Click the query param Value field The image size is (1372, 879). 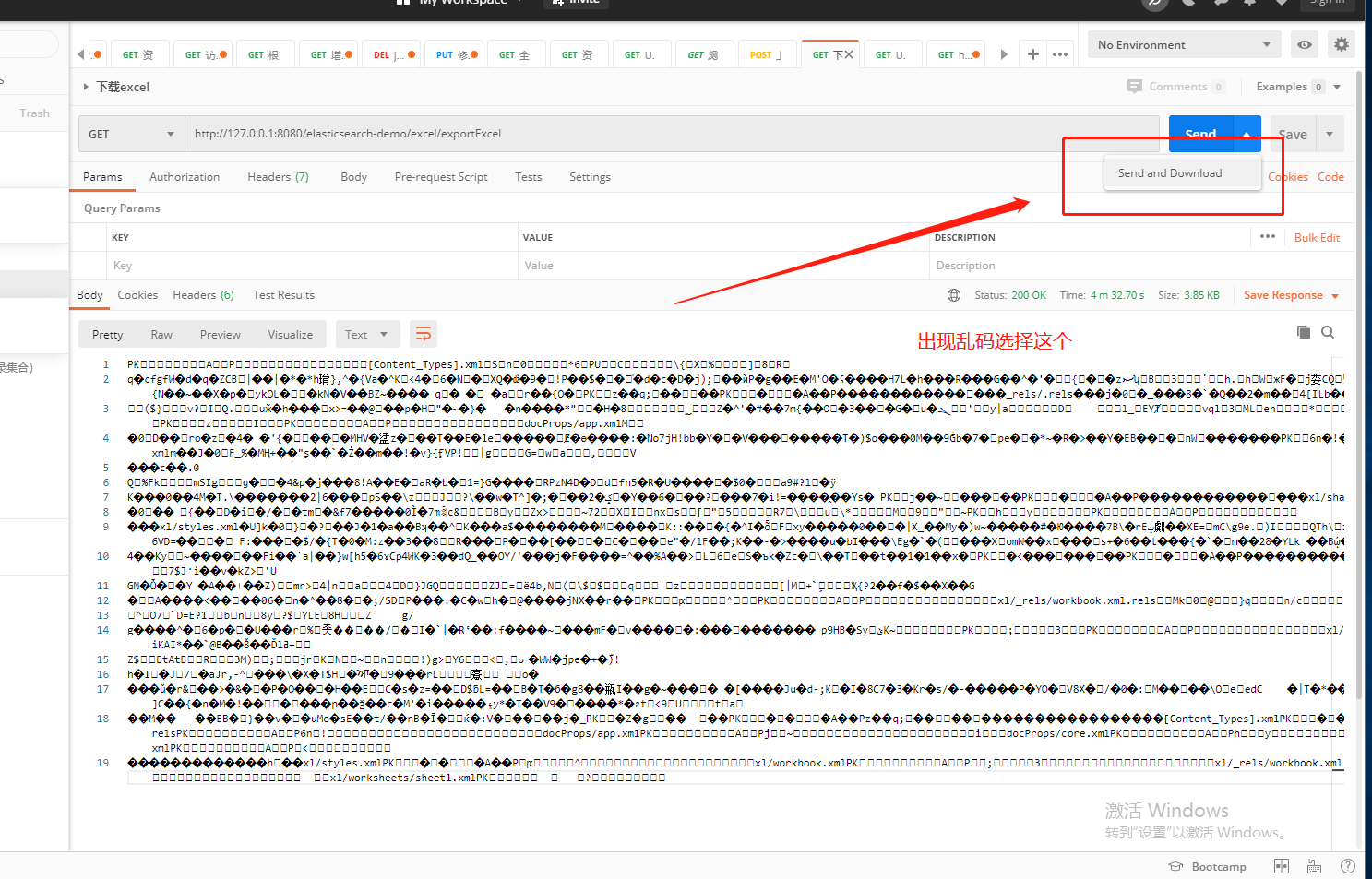(x=723, y=266)
